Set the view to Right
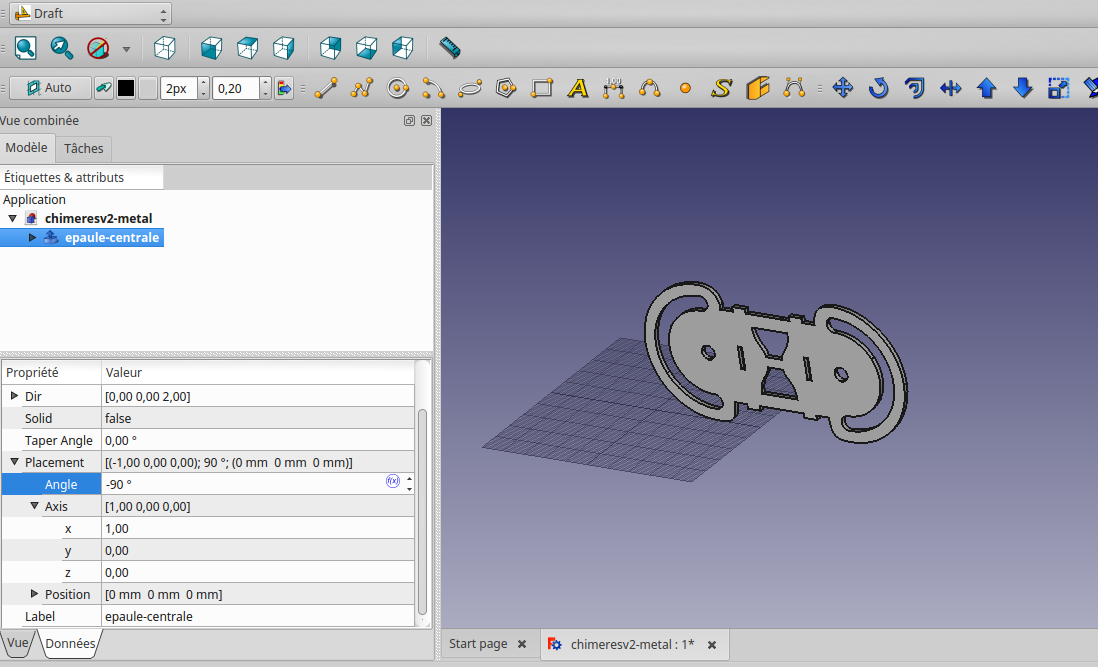Viewport: 1098px width, 667px height. [x=284, y=48]
